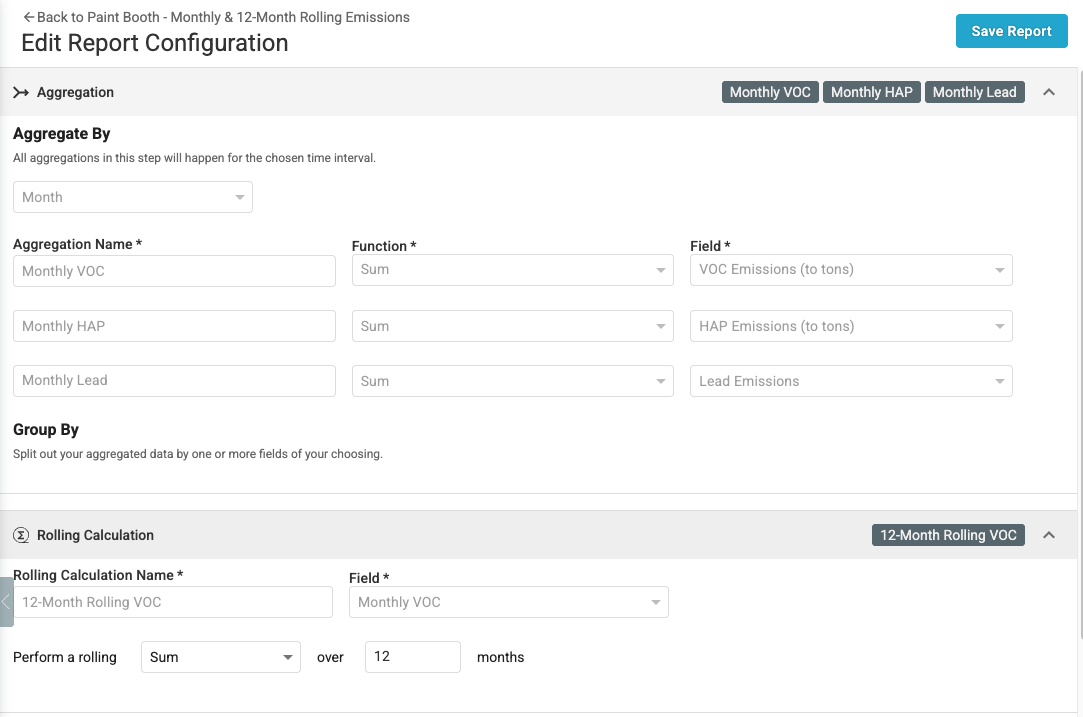1083x717 pixels.
Task: Click the 12-Month Rolling VOC tag badge
Action: [x=948, y=535]
